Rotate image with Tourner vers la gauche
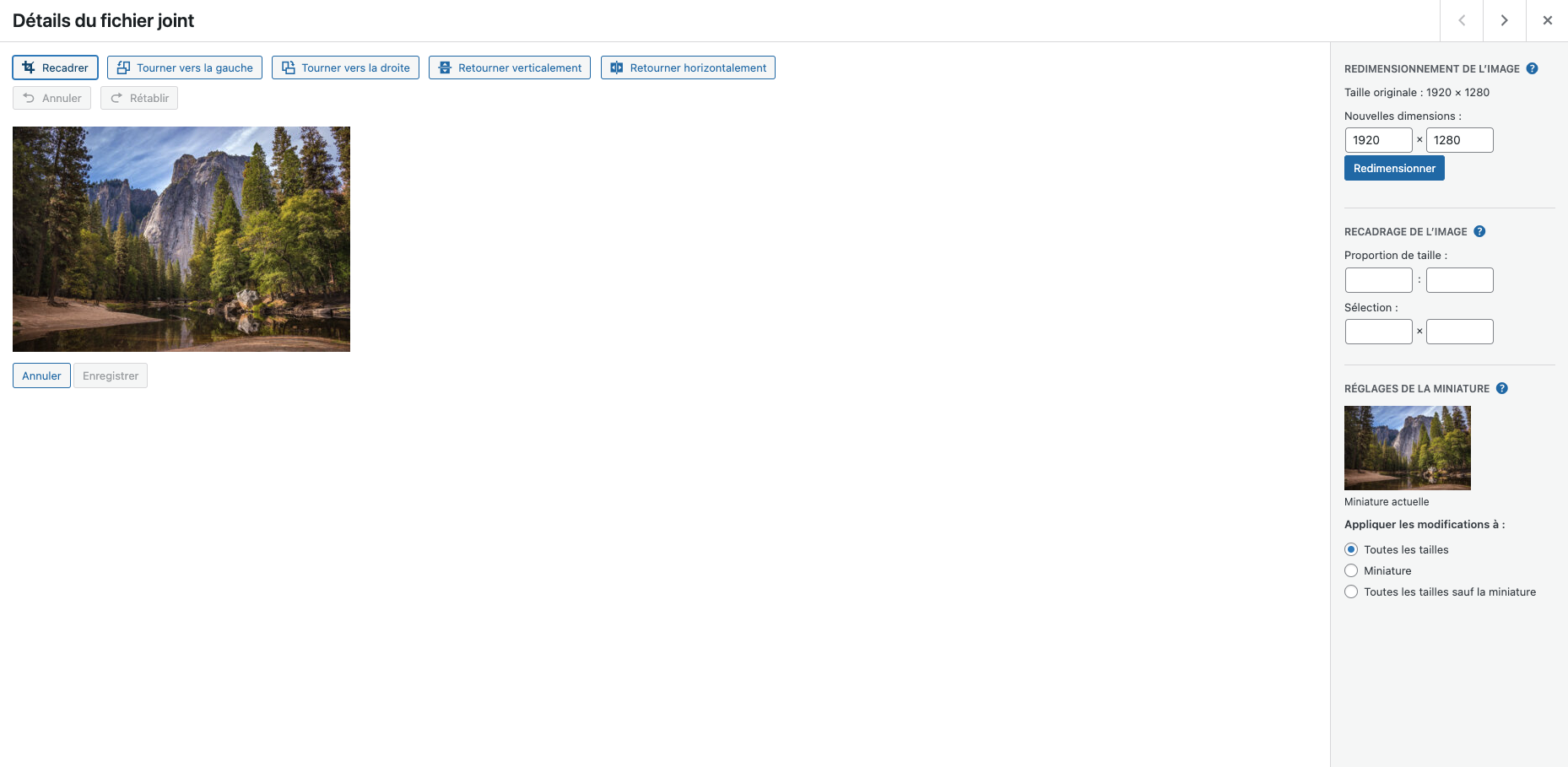Screen dimensions: 1568x767 point(185,68)
